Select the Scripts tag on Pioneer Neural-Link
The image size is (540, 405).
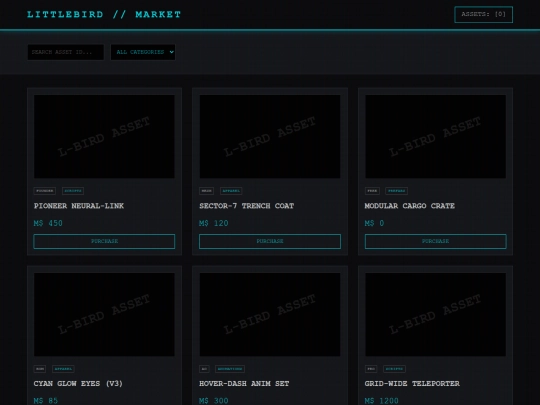[73, 191]
